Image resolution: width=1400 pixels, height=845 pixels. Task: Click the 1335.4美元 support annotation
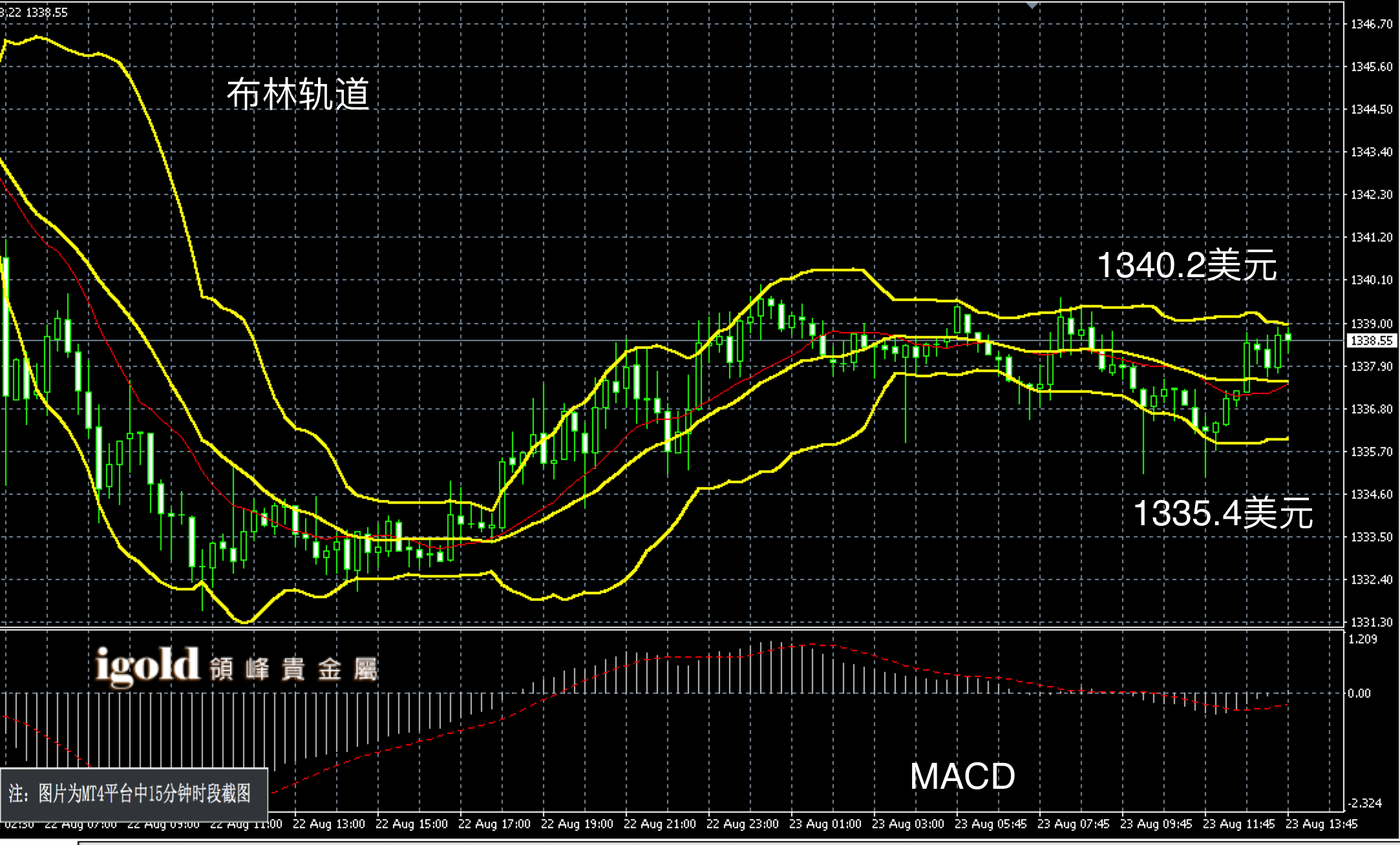1223,514
